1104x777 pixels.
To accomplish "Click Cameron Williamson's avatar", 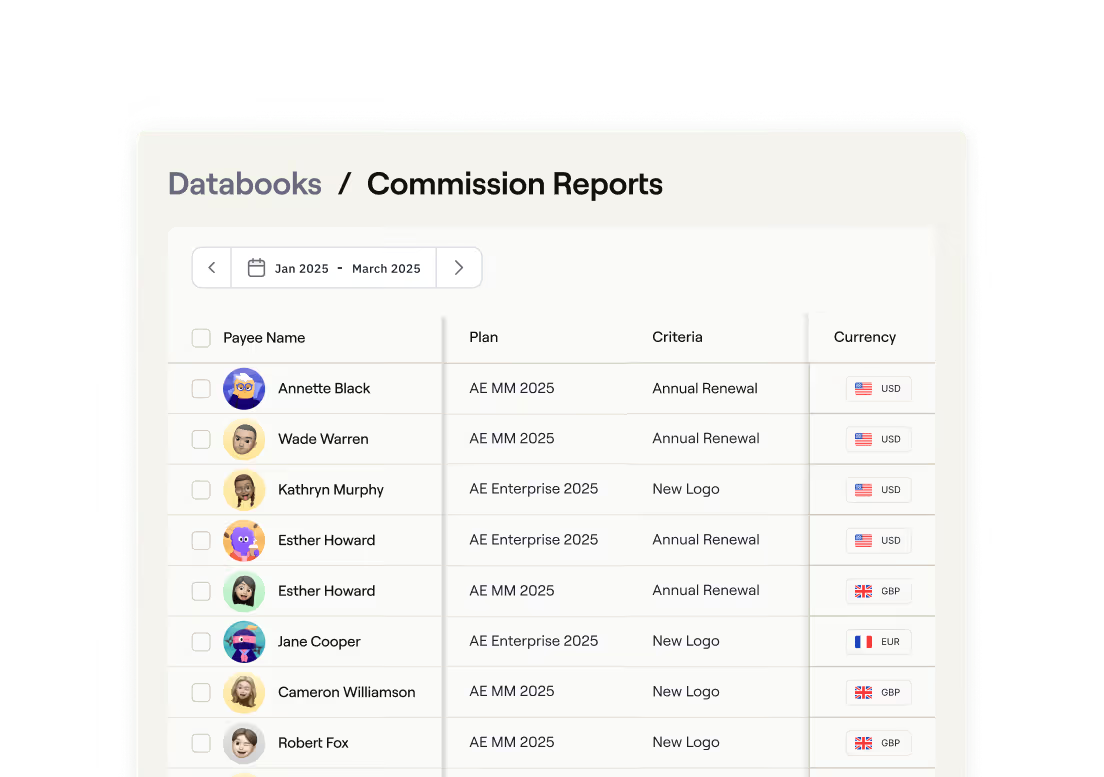I will tap(244, 693).
